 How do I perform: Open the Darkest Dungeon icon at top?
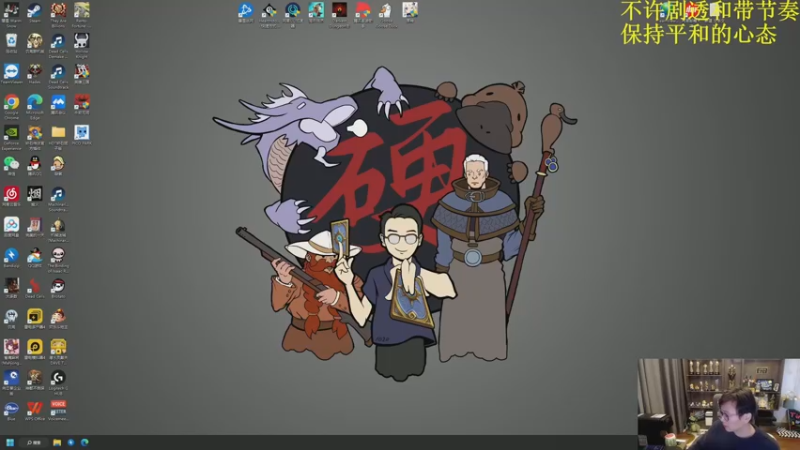pos(339,10)
